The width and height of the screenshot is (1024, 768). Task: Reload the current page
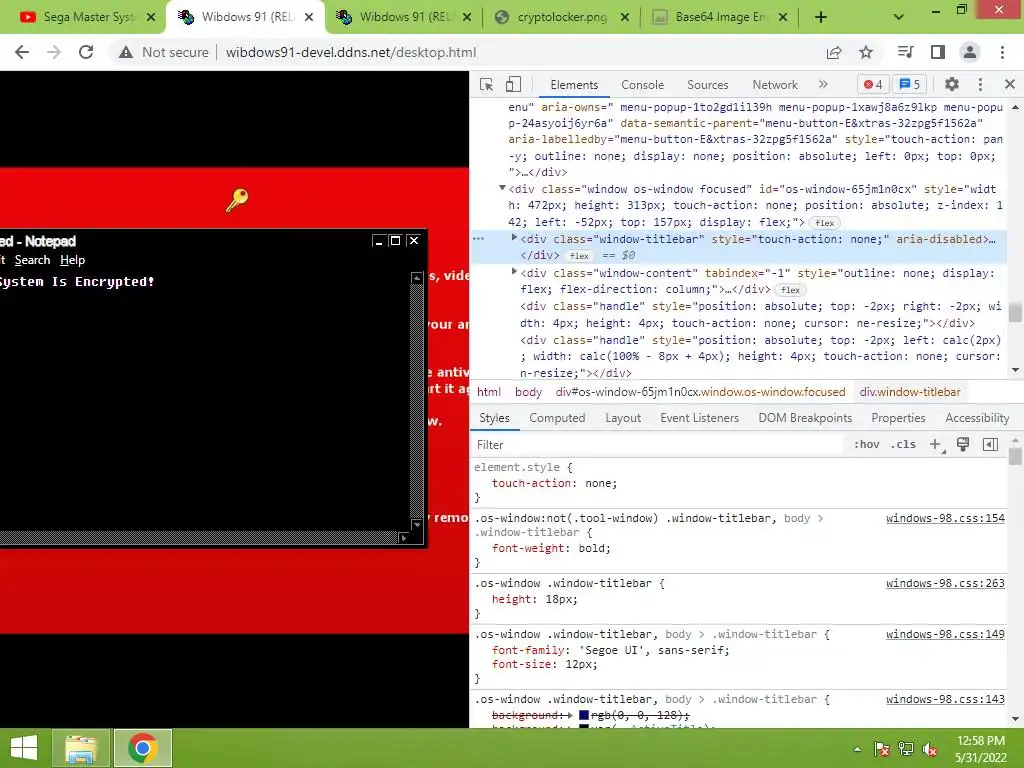(x=86, y=52)
